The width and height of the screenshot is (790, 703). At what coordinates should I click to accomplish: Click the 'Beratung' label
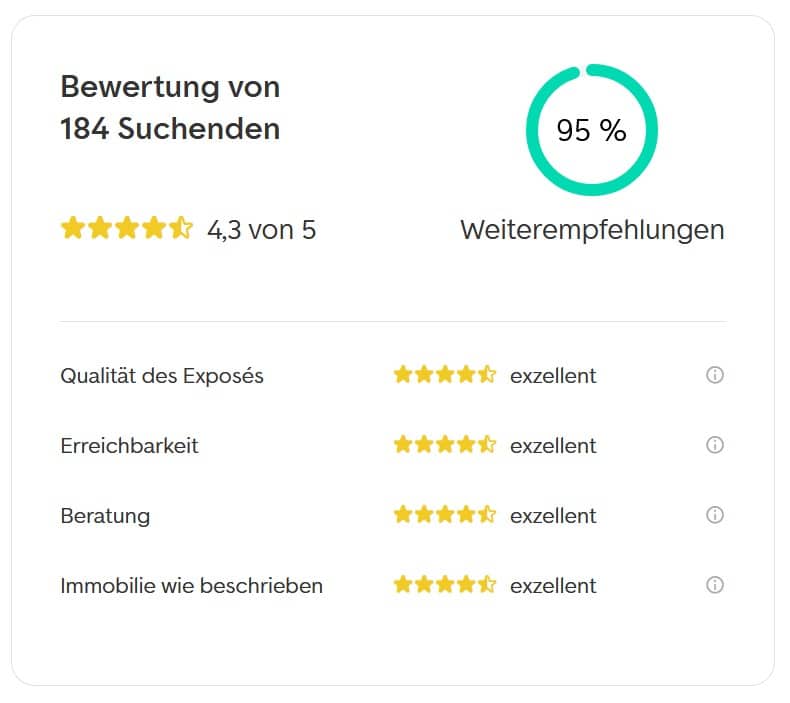click(105, 517)
